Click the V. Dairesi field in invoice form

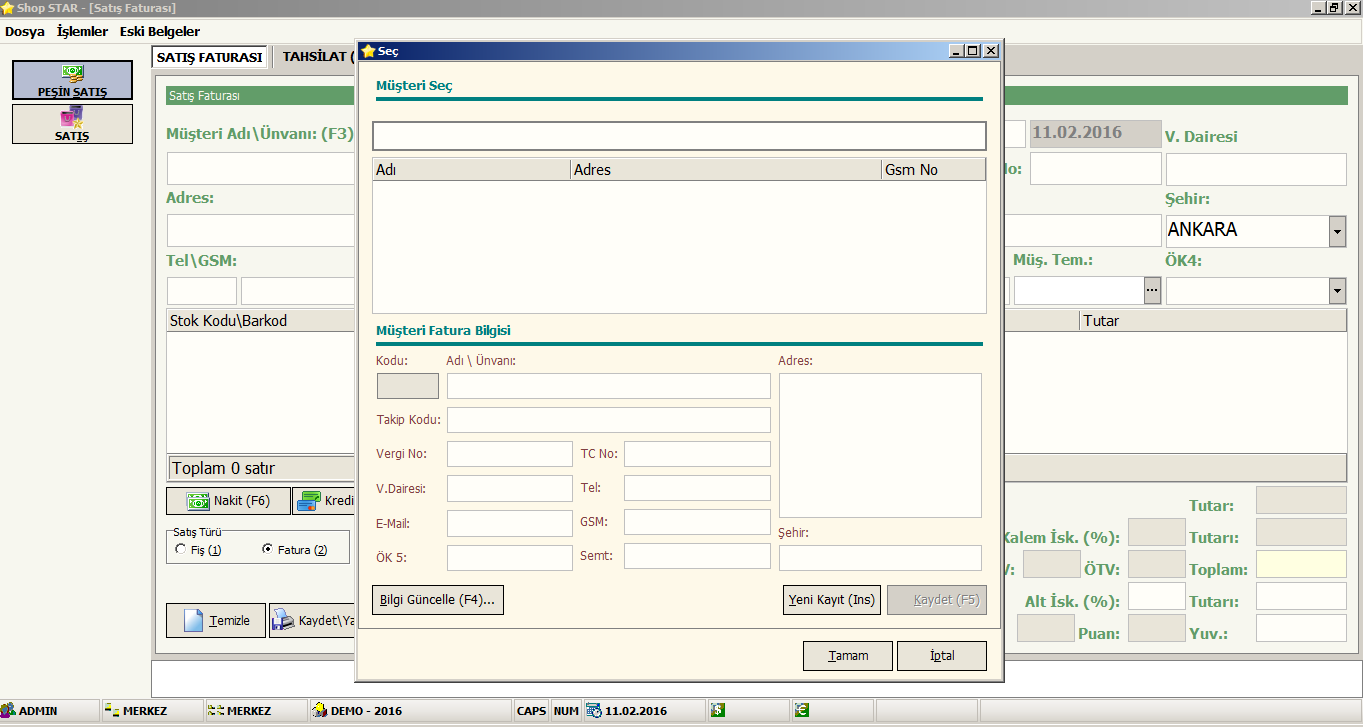1256,169
